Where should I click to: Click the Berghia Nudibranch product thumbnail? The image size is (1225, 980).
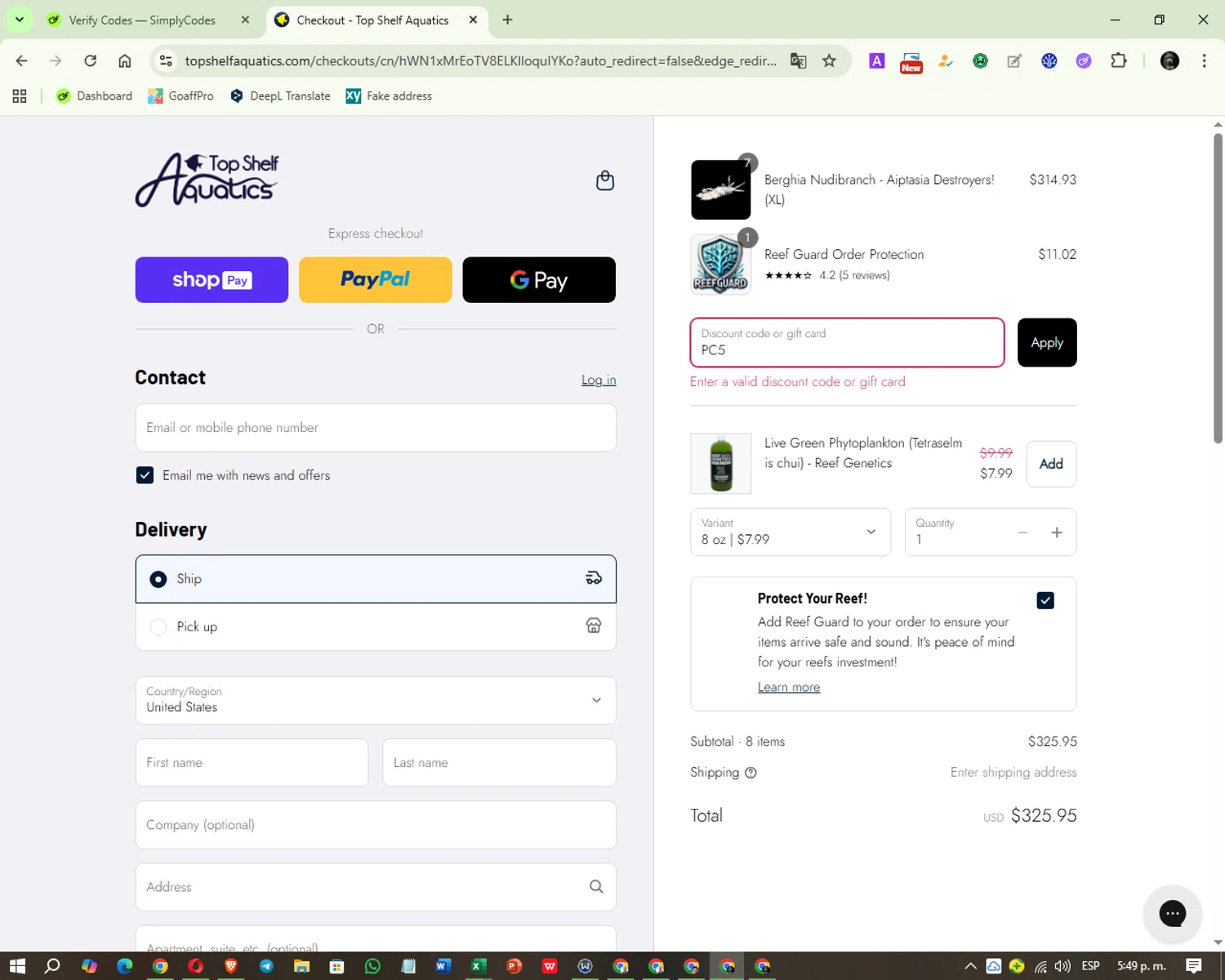[720, 189]
